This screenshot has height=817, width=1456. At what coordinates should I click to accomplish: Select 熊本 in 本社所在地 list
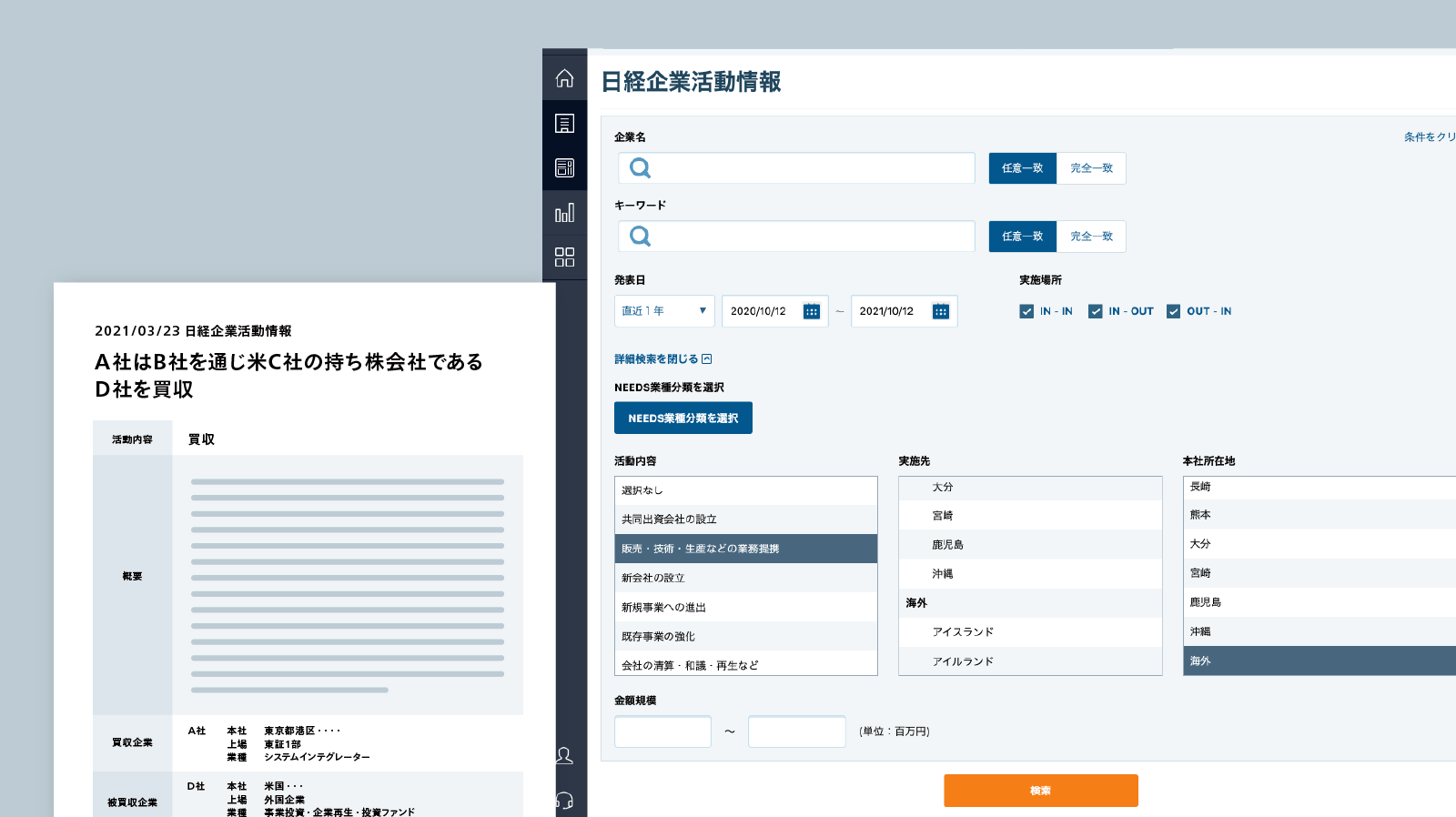[1319, 514]
